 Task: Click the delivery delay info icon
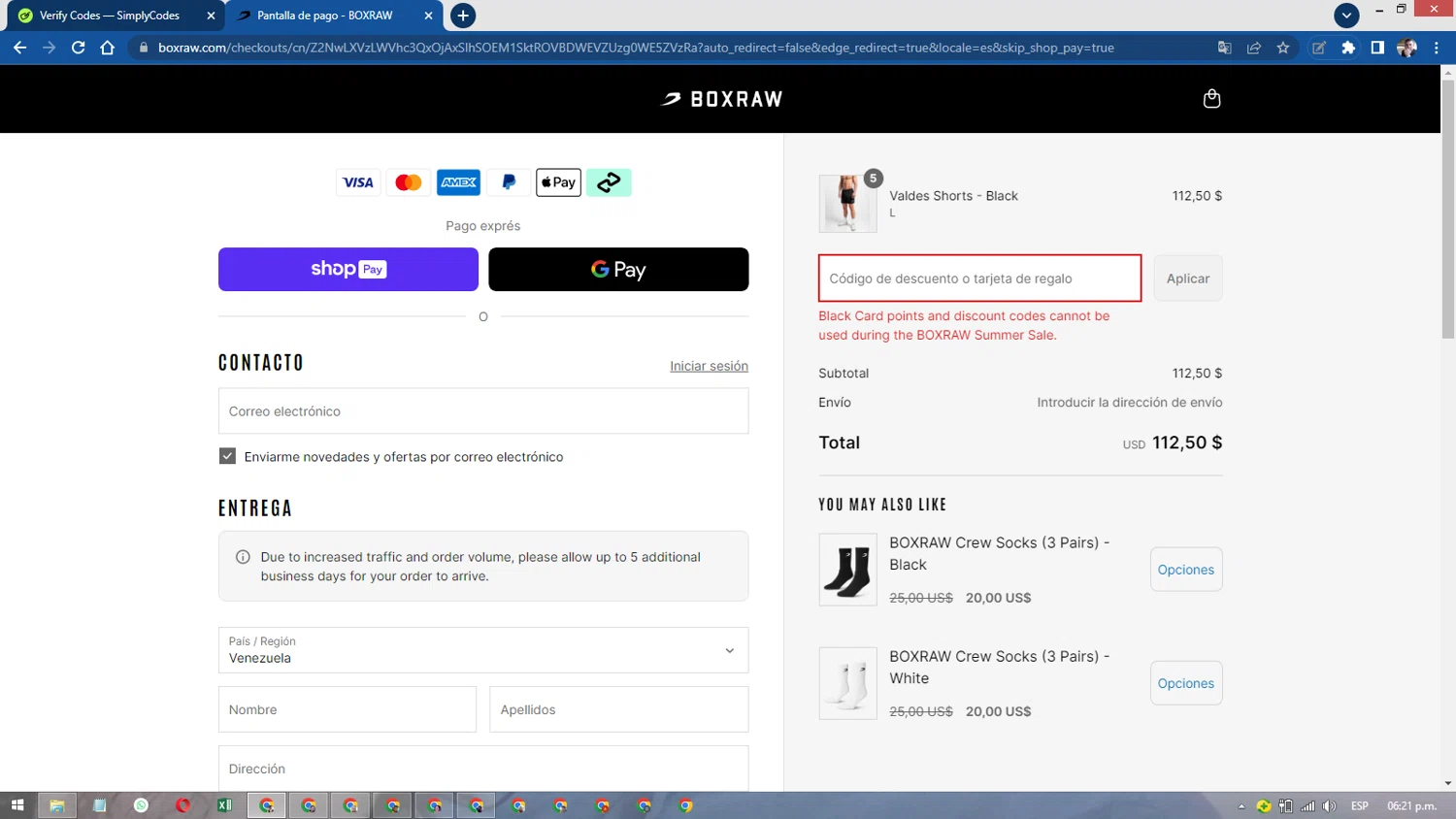[243, 557]
